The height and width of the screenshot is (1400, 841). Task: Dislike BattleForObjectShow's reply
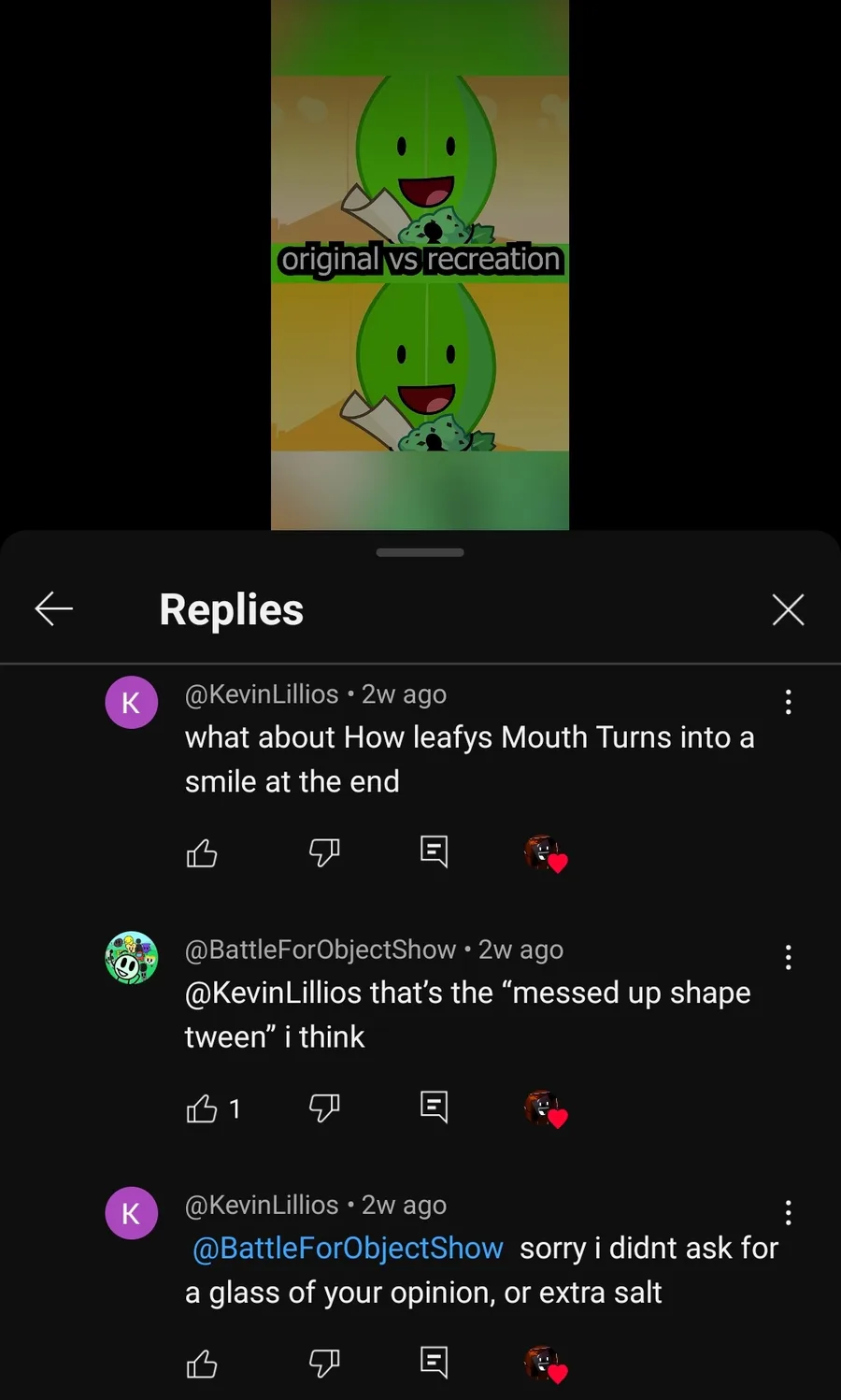[323, 1107]
